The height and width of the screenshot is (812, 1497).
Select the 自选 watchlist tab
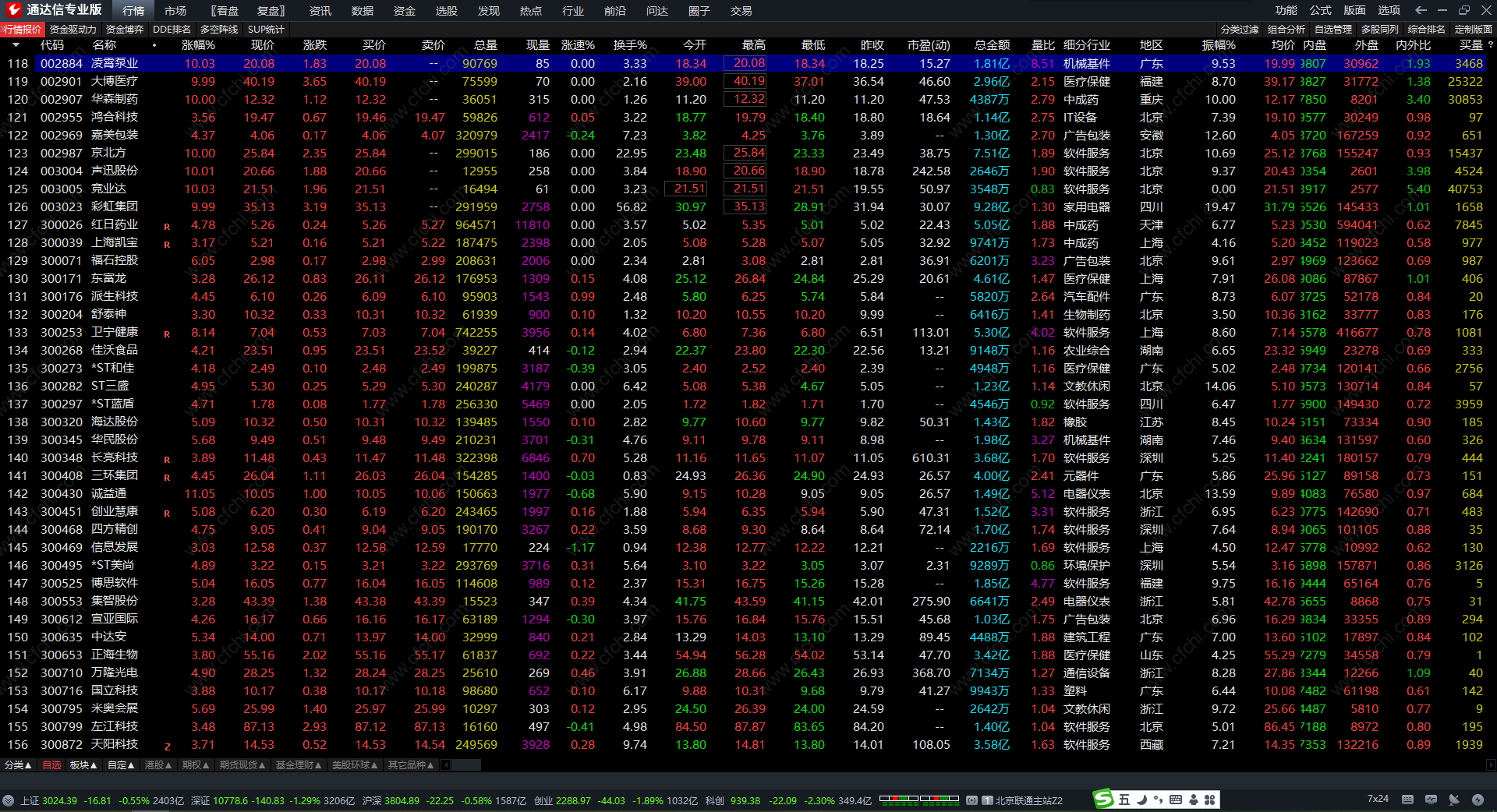pyautogui.click(x=51, y=765)
